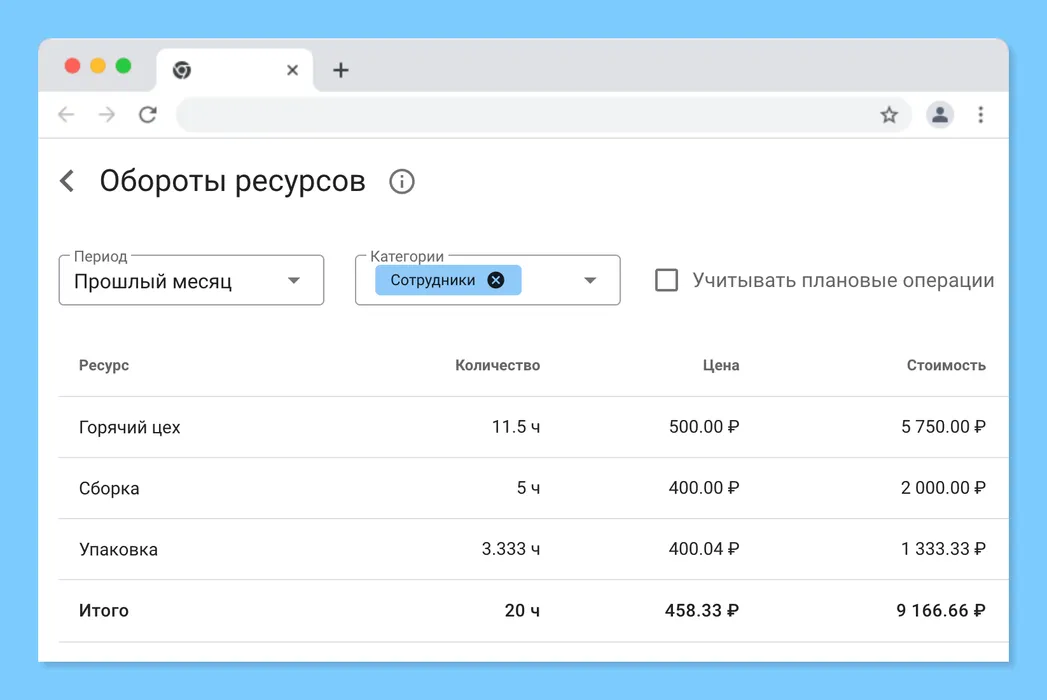
Task: Select the Сборка resource row
Action: [533, 488]
